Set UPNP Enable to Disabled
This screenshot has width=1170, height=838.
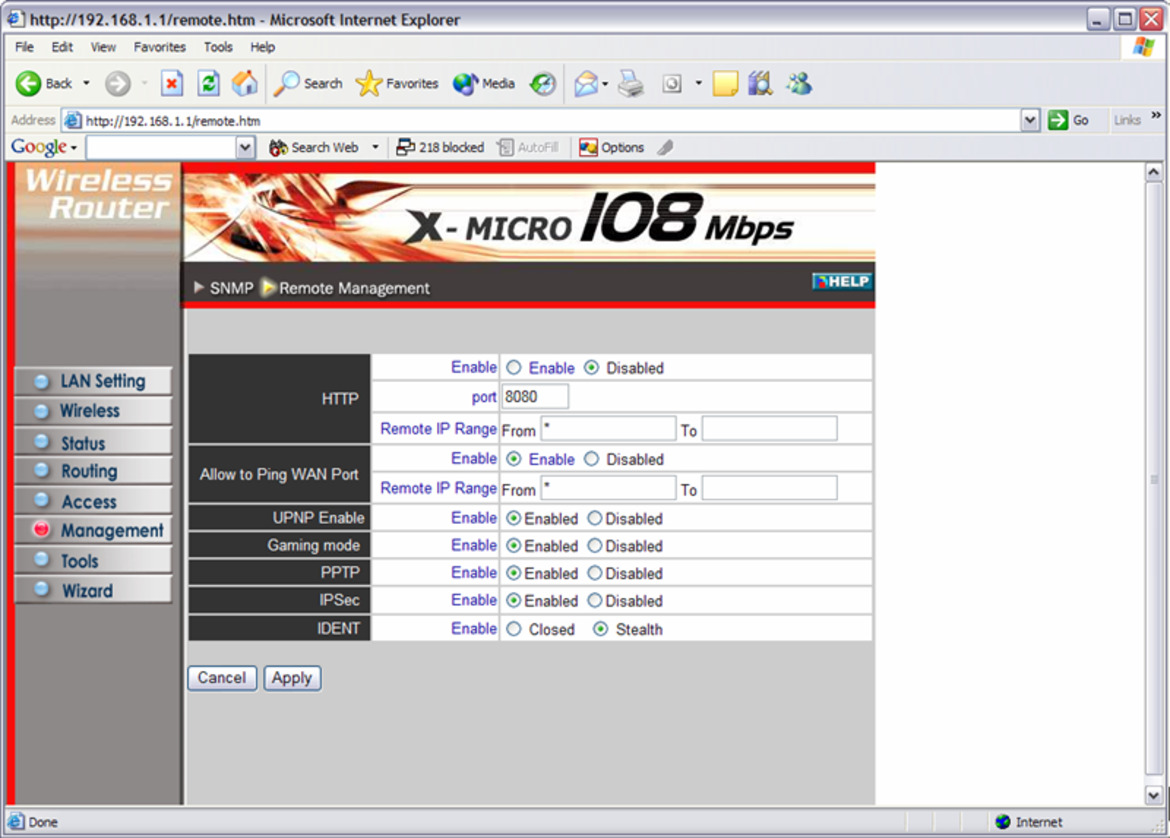coord(594,518)
